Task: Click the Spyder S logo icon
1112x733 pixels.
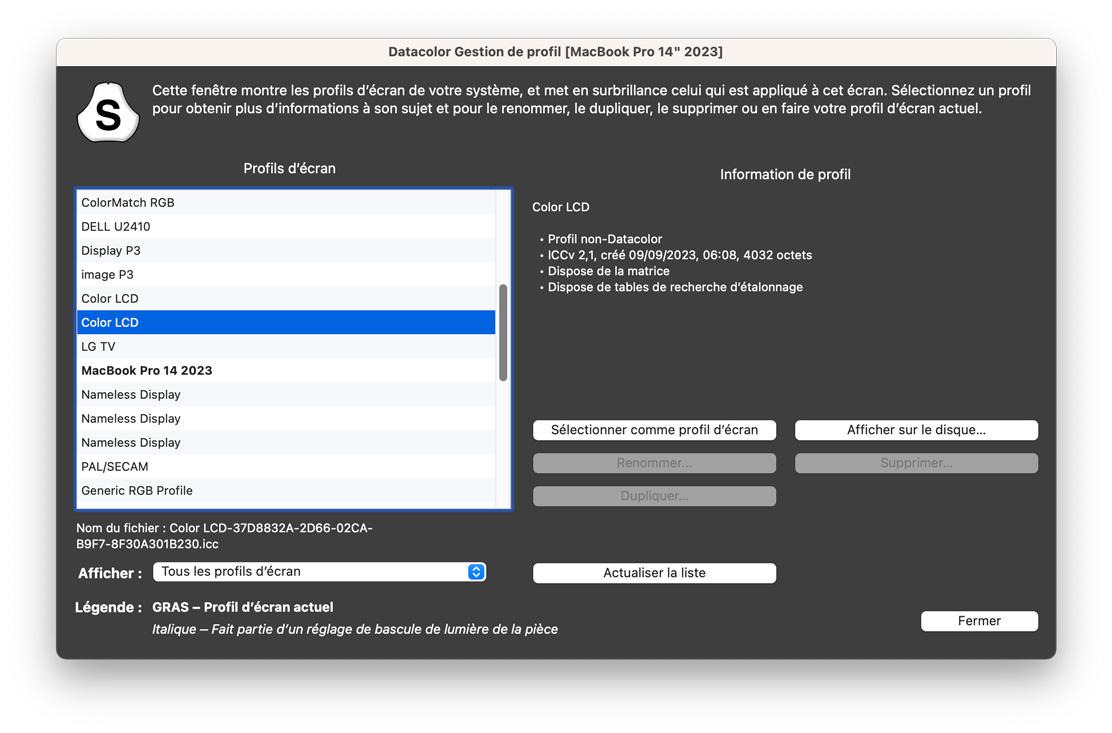Action: [108, 112]
